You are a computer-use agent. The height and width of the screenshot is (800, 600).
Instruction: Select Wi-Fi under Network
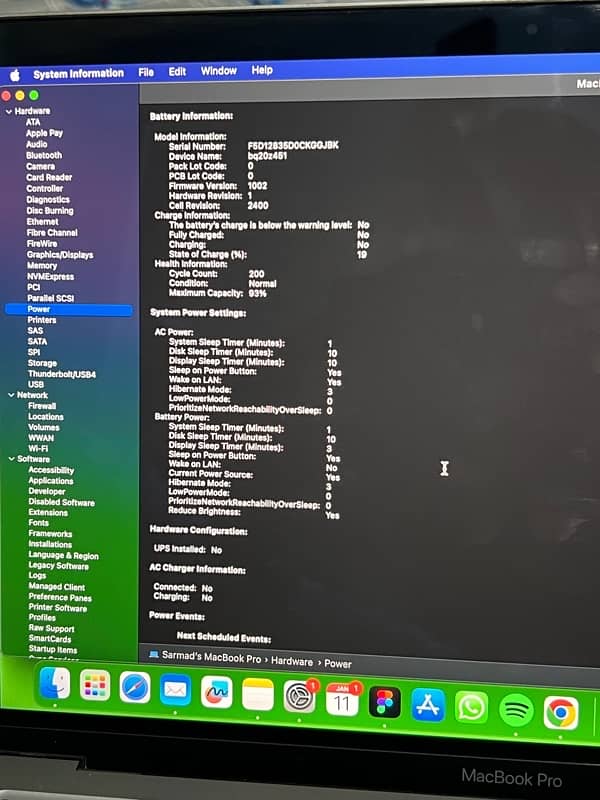coord(39,448)
